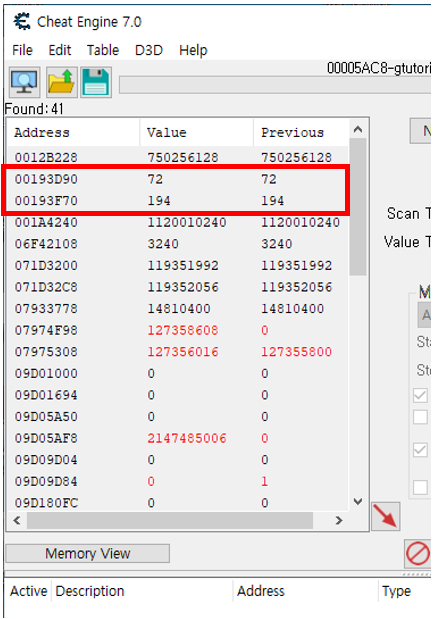
Task: Click the Description column header
Action: 142,591
